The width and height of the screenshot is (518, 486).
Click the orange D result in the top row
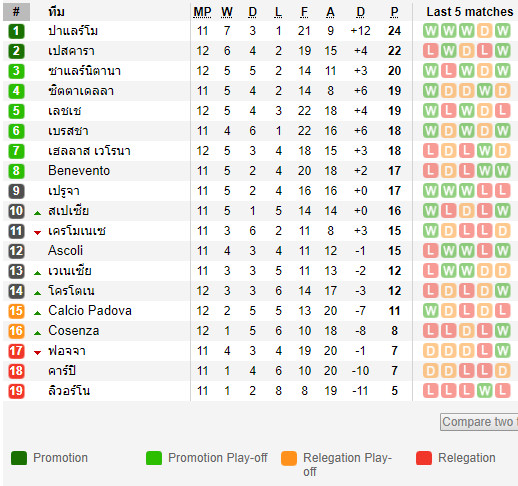(484, 31)
